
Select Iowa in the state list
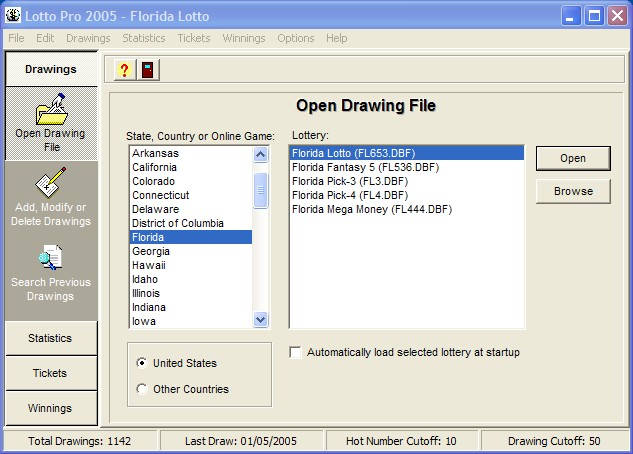click(191, 321)
